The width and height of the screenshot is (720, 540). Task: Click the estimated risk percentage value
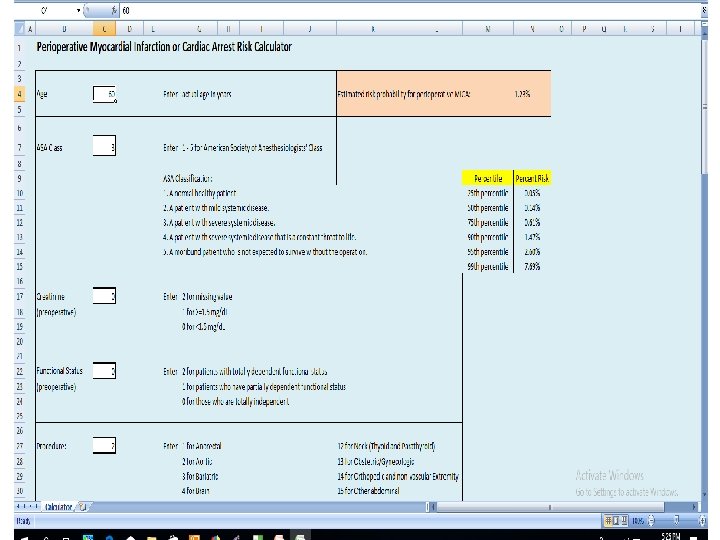[522, 94]
